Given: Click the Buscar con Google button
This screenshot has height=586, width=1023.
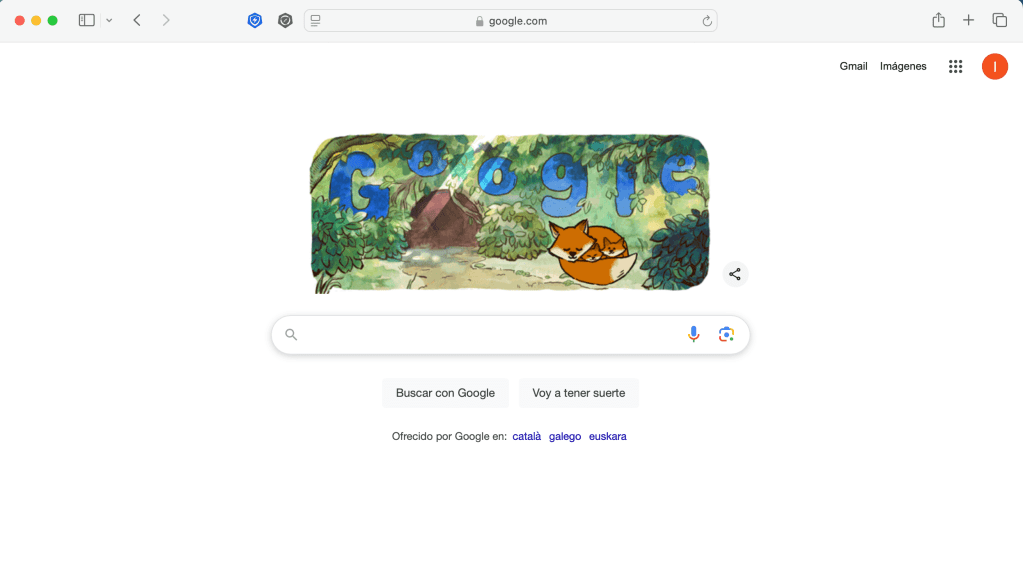Looking at the screenshot, I should [x=445, y=393].
